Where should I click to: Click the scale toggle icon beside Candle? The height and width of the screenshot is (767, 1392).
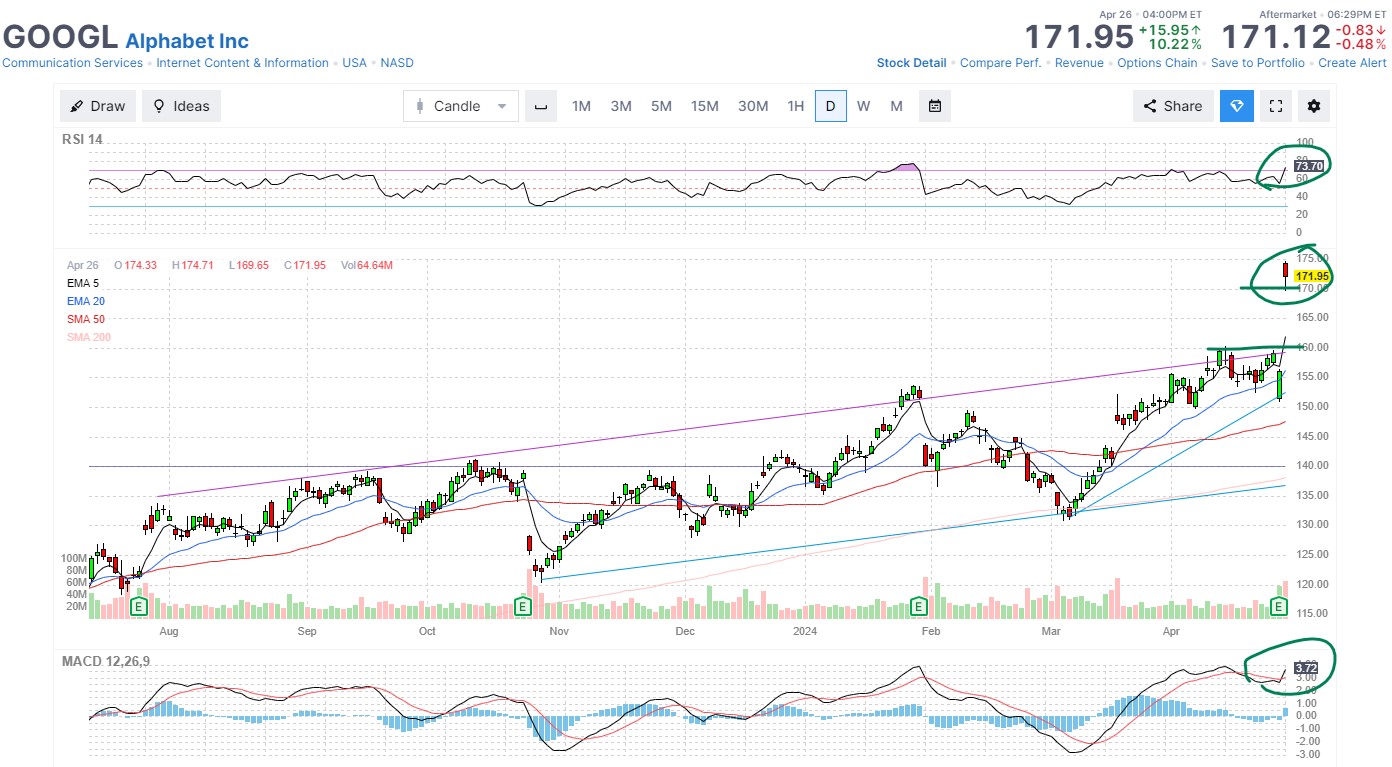(541, 106)
